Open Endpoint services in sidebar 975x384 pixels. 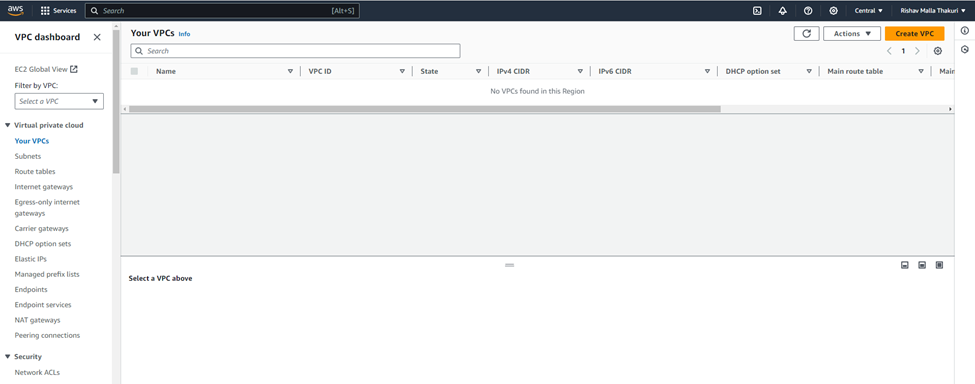point(43,304)
